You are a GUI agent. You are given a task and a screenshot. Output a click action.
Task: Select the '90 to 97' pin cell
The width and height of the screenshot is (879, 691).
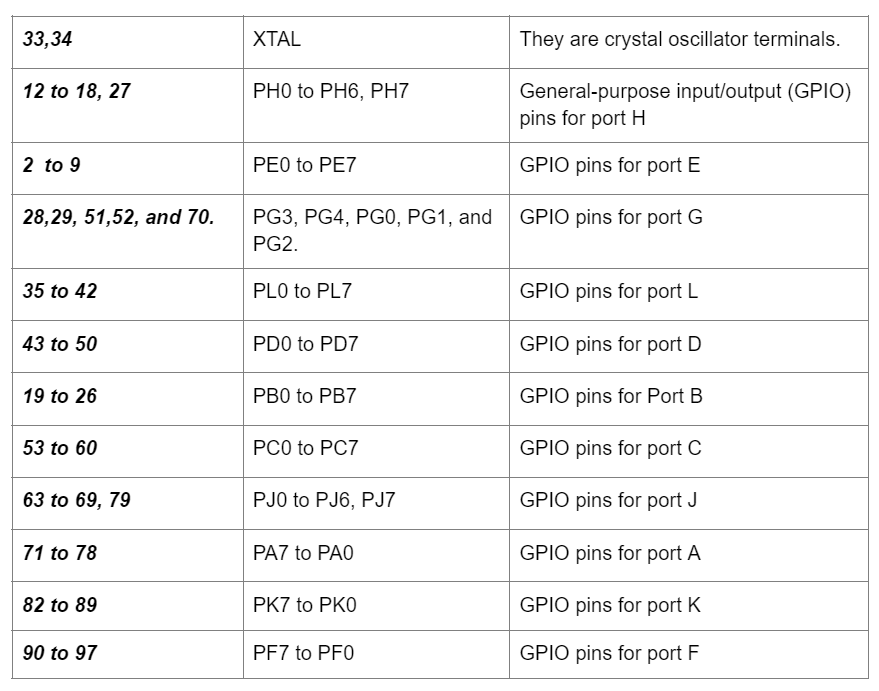tap(127, 655)
